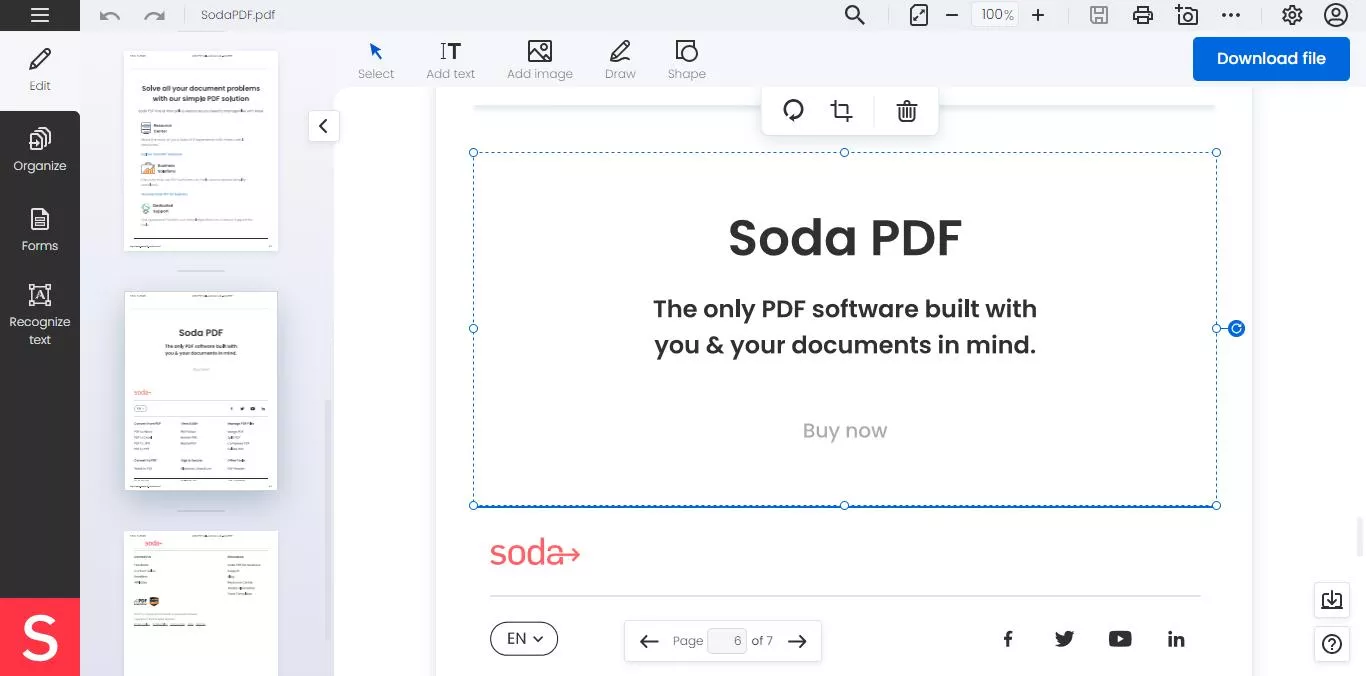This screenshot has height=676, width=1366.
Task: Open the Add image tool
Action: [x=540, y=58]
